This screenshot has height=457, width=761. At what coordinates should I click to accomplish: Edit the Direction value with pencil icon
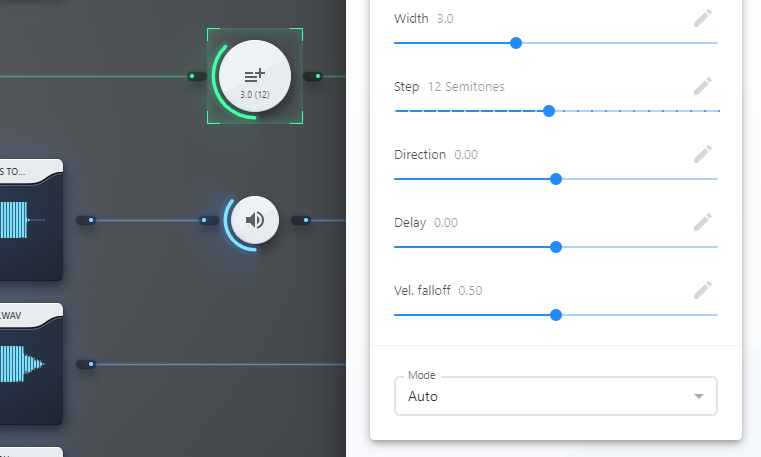[x=702, y=154]
